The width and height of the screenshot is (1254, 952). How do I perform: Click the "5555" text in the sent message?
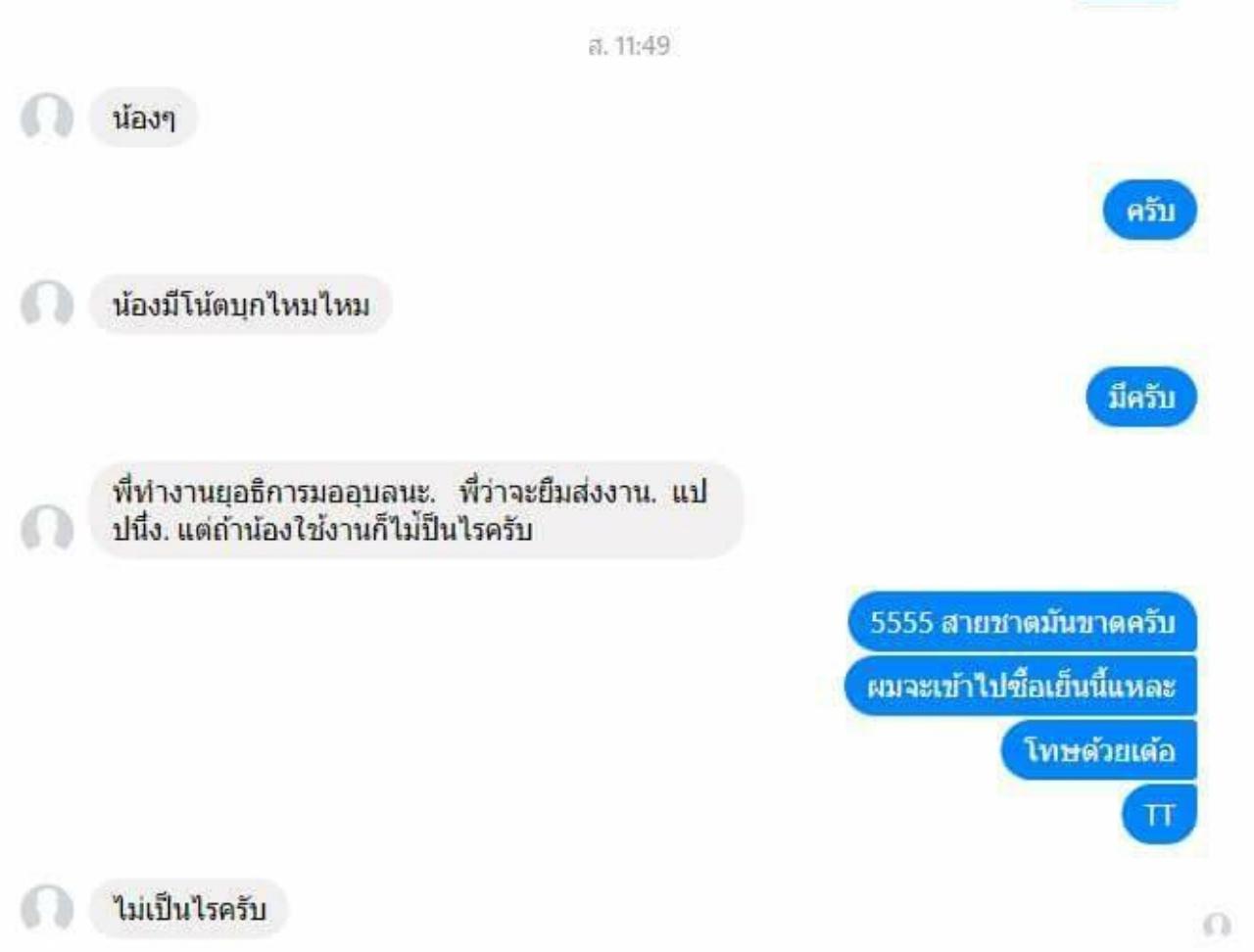[901, 622]
